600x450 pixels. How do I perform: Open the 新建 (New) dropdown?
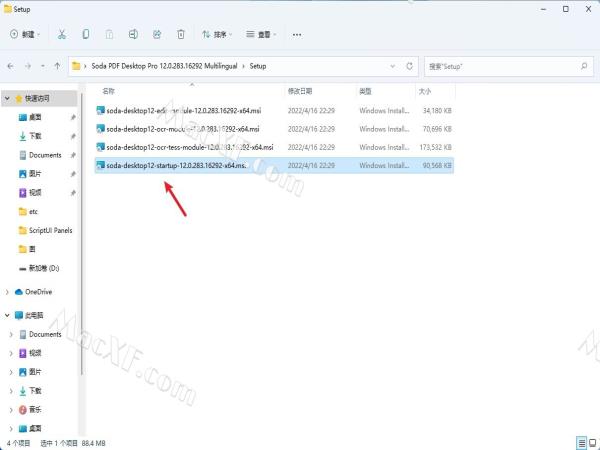24,34
